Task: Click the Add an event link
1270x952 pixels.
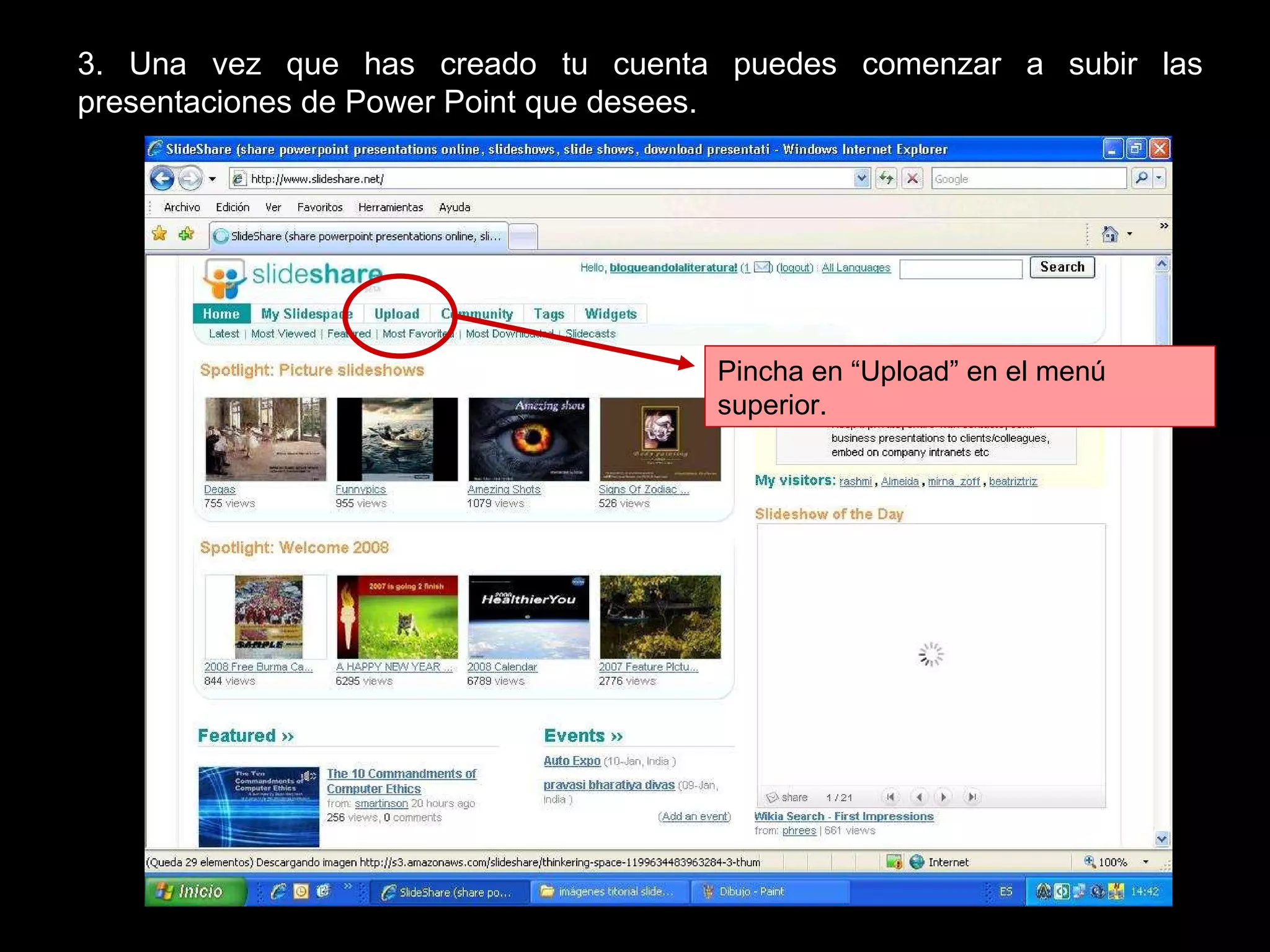Action: pyautogui.click(x=695, y=817)
